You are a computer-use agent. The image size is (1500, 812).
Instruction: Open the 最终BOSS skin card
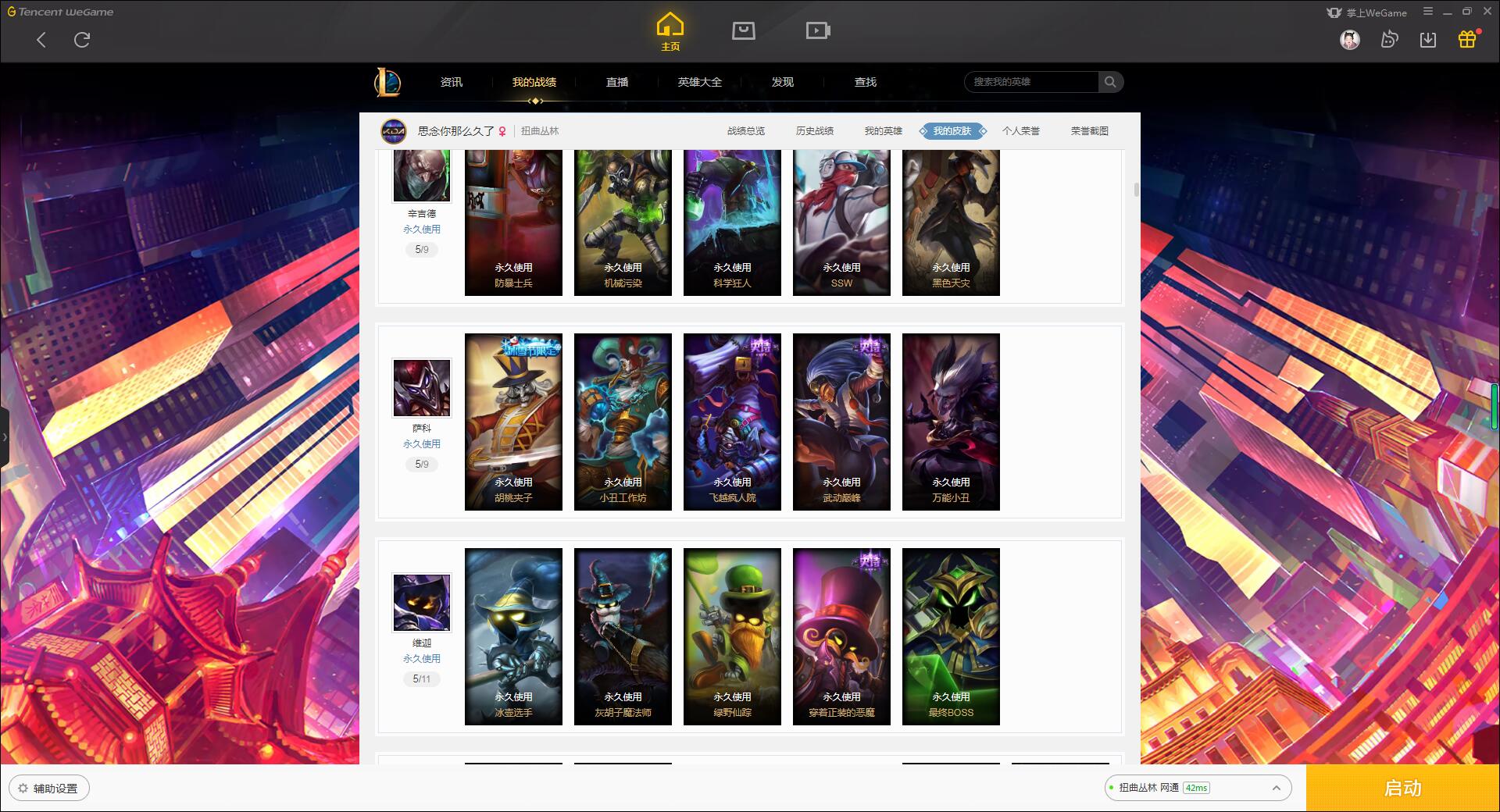tap(951, 636)
